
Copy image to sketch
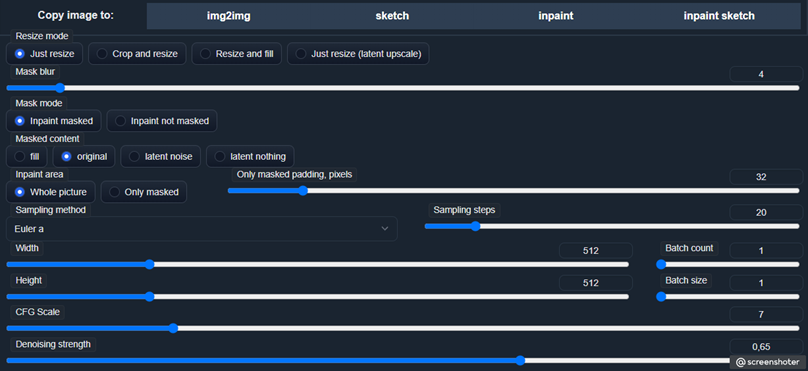click(392, 16)
